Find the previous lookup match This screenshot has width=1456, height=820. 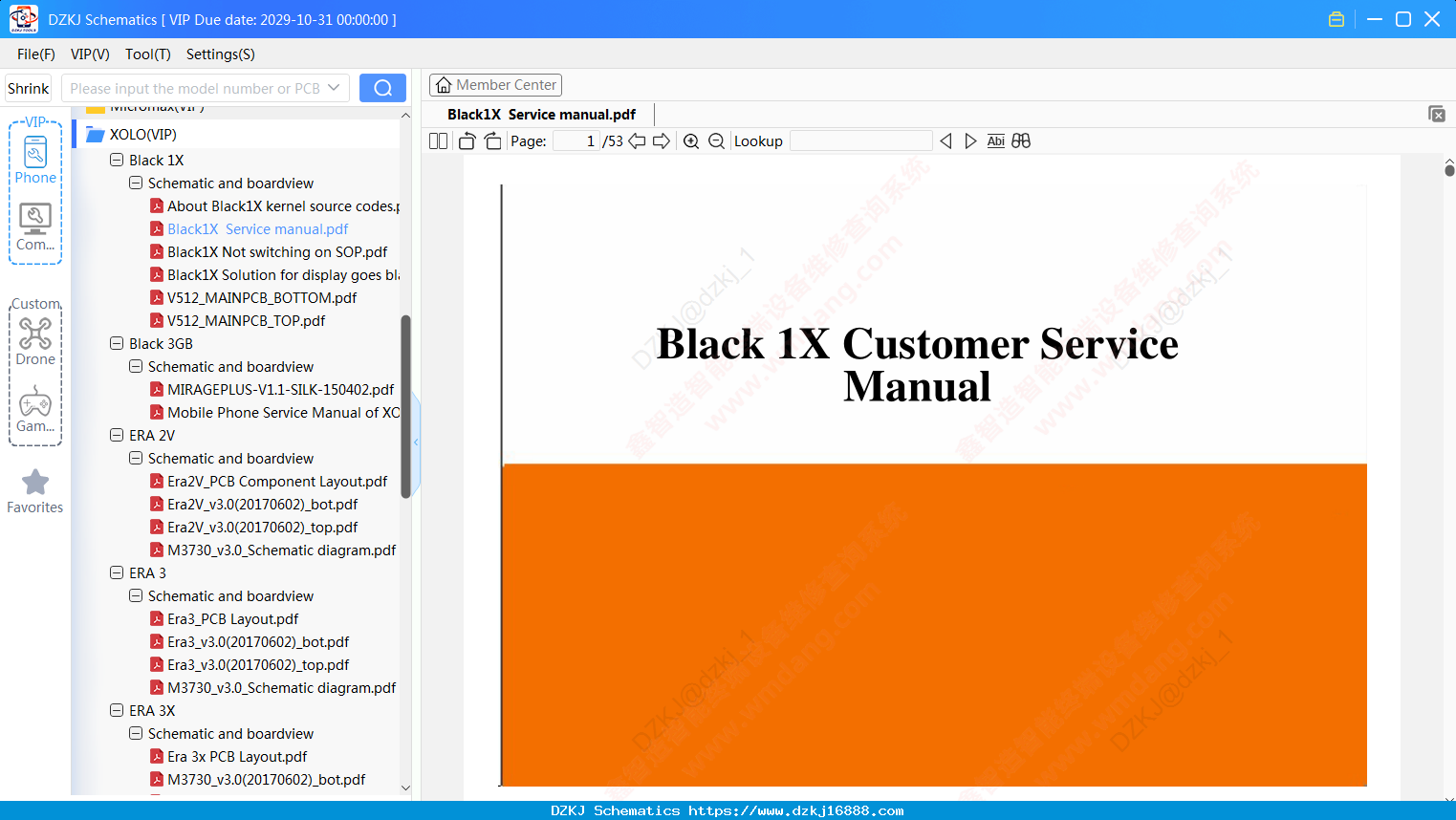pos(945,141)
